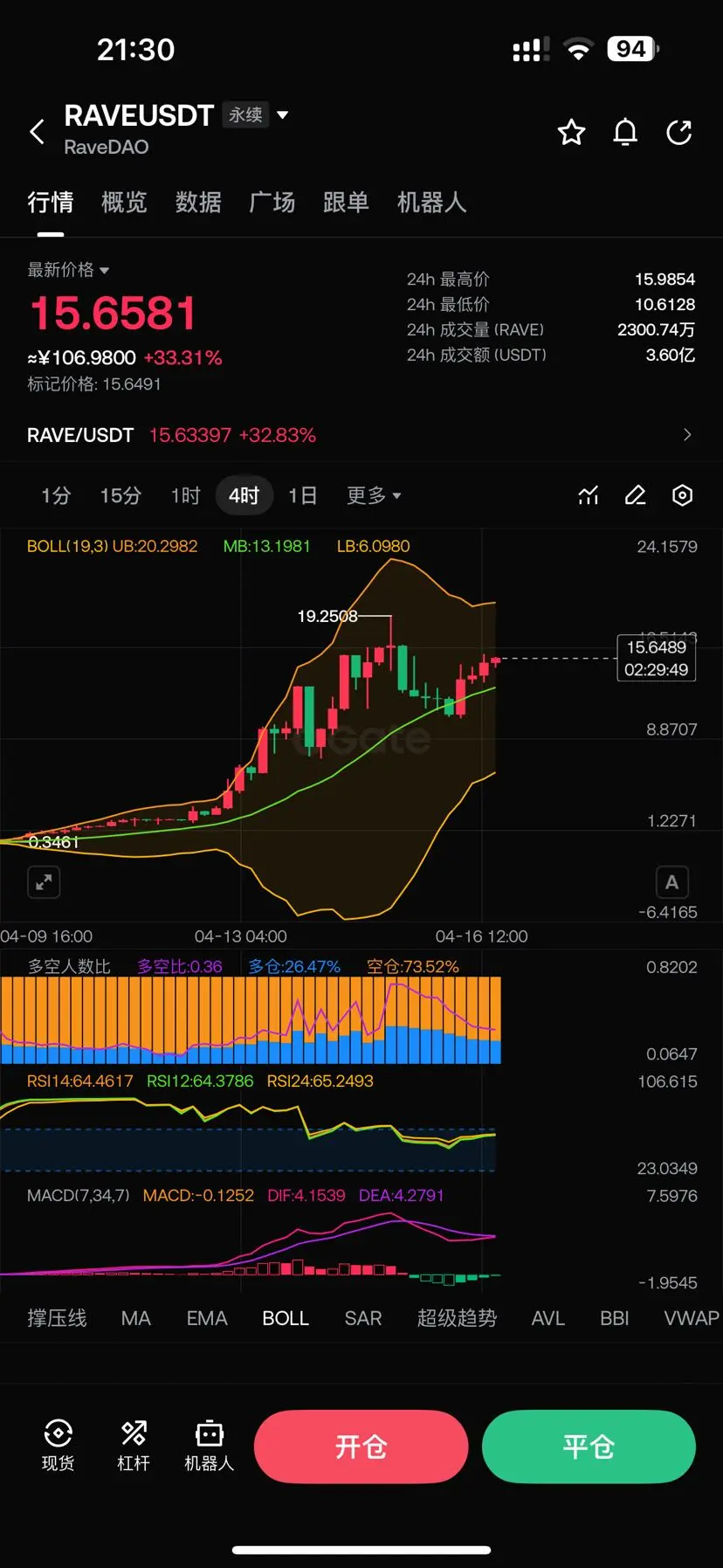723x1568 pixels.
Task: Open RAVE/USDT spot pair chevron
Action: coord(687,435)
